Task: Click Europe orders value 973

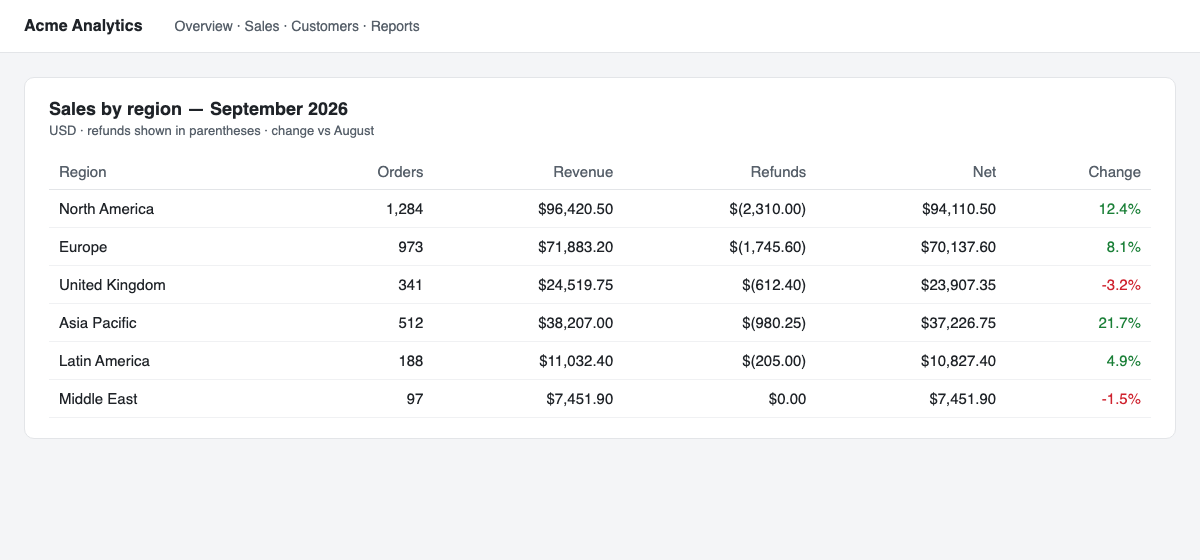Action: (x=410, y=247)
